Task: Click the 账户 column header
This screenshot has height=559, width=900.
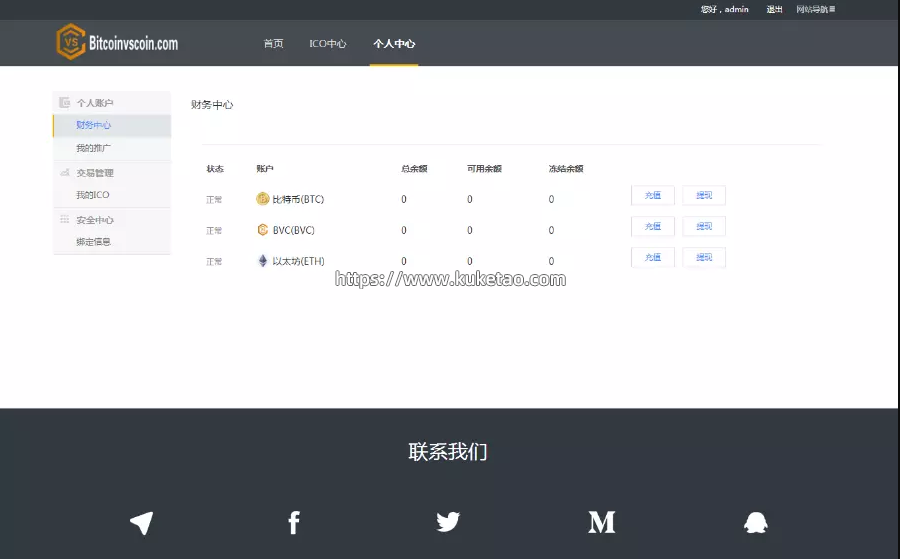Action: coord(265,169)
